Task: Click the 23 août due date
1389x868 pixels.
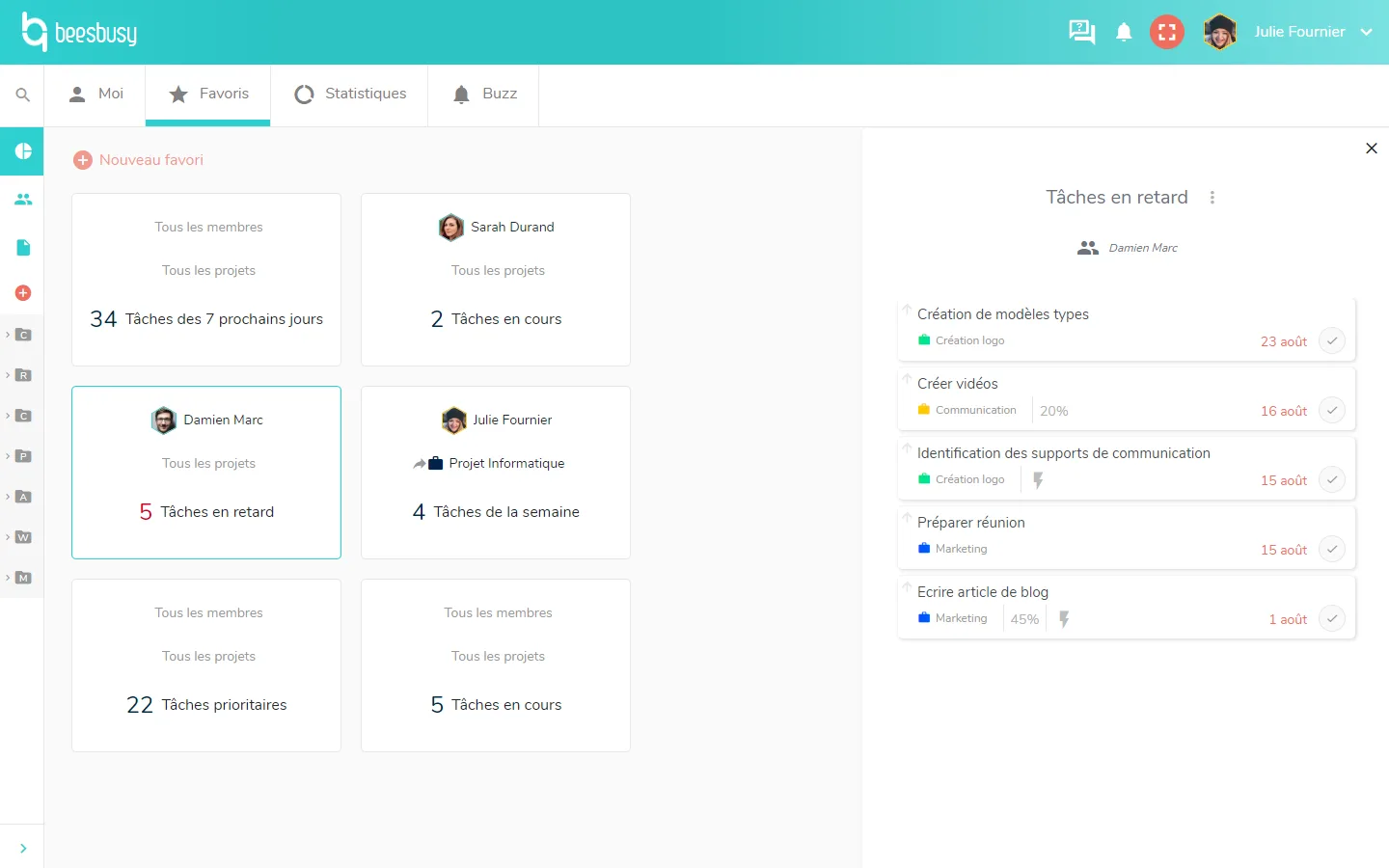Action: click(x=1284, y=341)
